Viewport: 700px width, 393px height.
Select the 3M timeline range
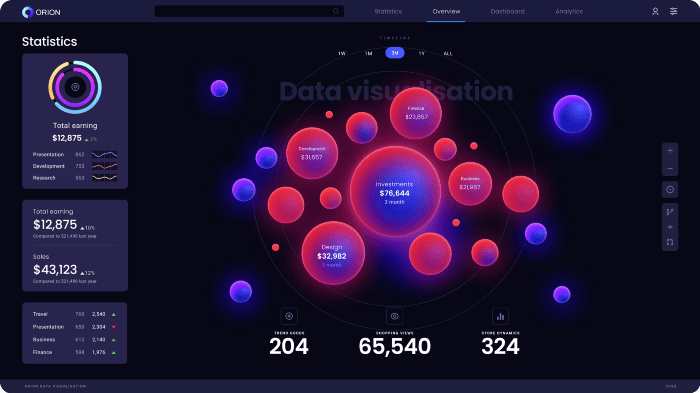395,53
